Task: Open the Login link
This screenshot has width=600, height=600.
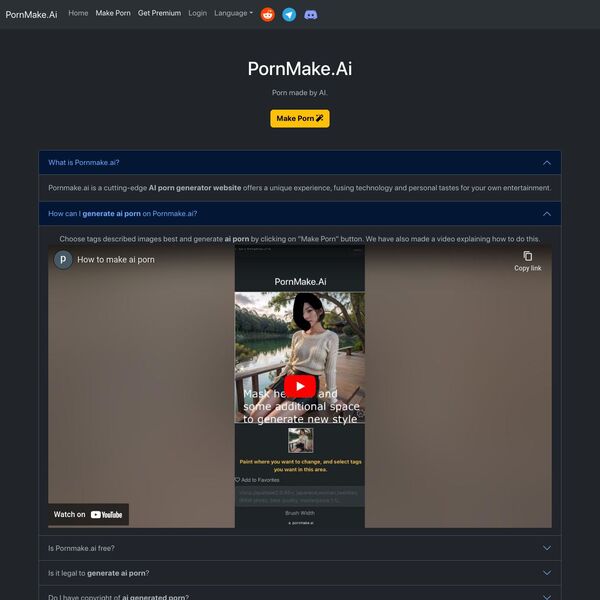Action: [x=197, y=14]
